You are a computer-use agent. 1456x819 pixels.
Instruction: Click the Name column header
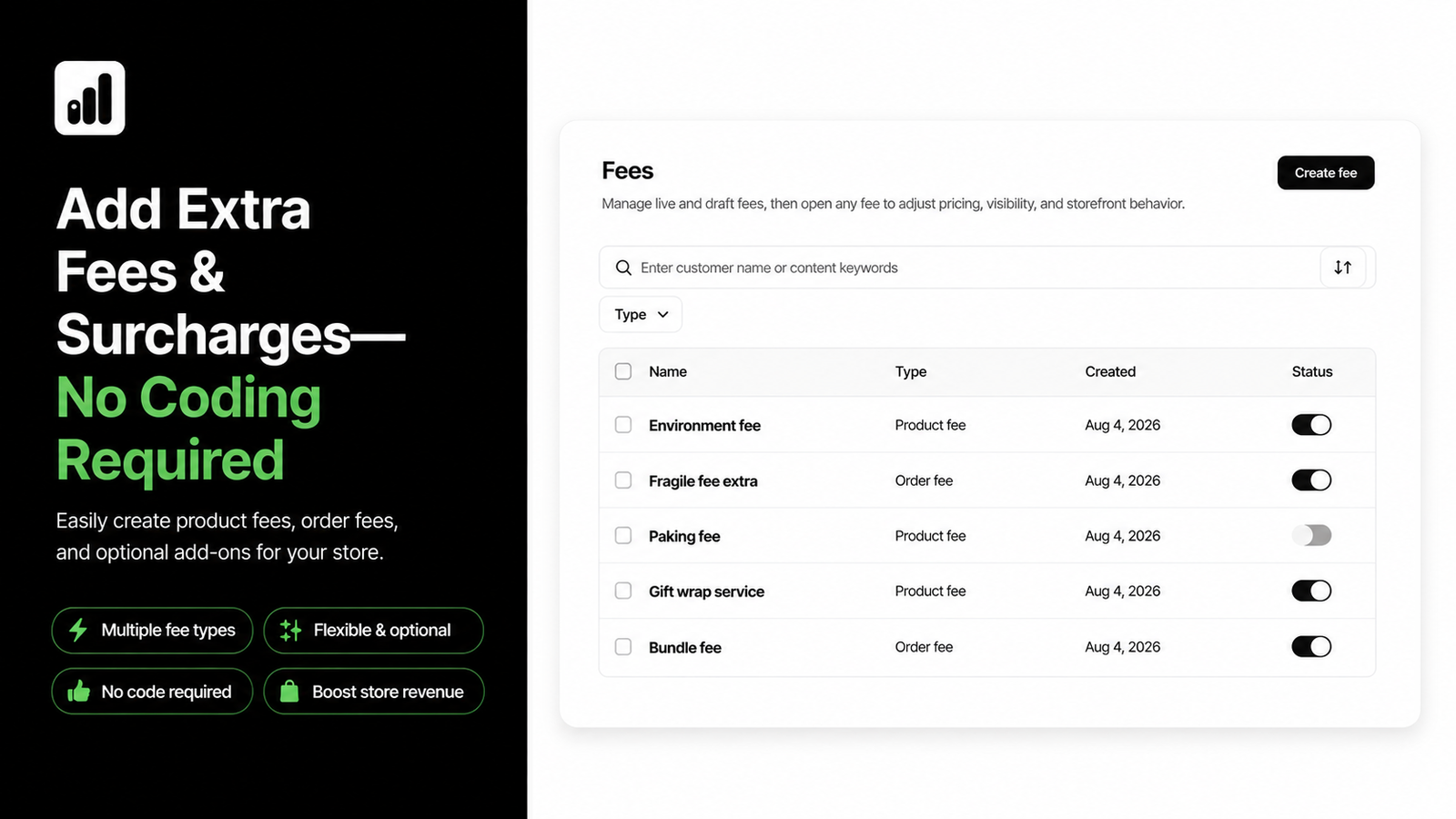[x=668, y=371]
